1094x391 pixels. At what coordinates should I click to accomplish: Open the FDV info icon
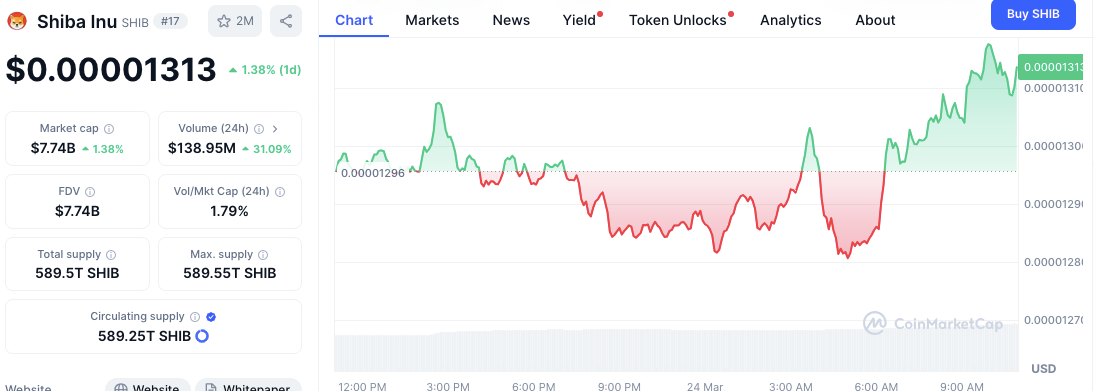(90, 191)
